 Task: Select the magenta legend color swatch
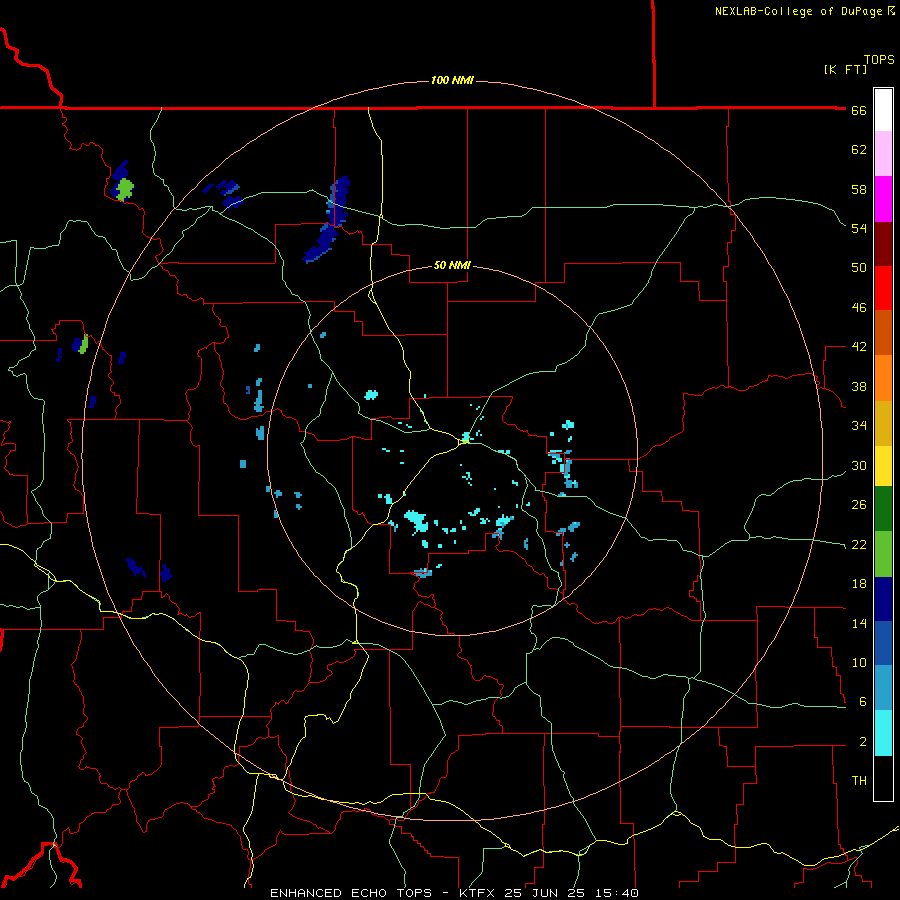(883, 199)
